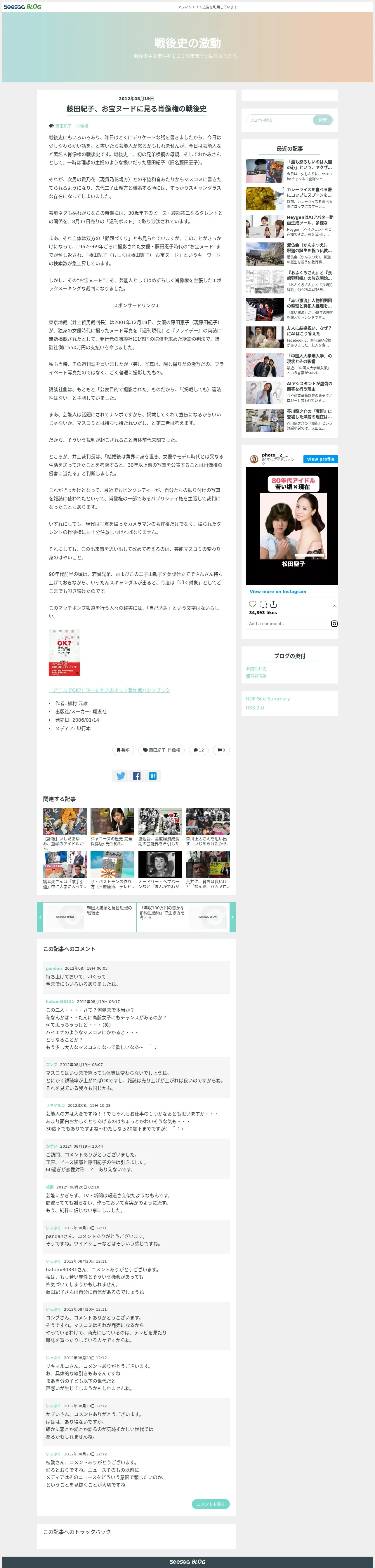Focus the ブログ内検索 search field
The image size is (375, 1568).
pyautogui.click(x=279, y=120)
